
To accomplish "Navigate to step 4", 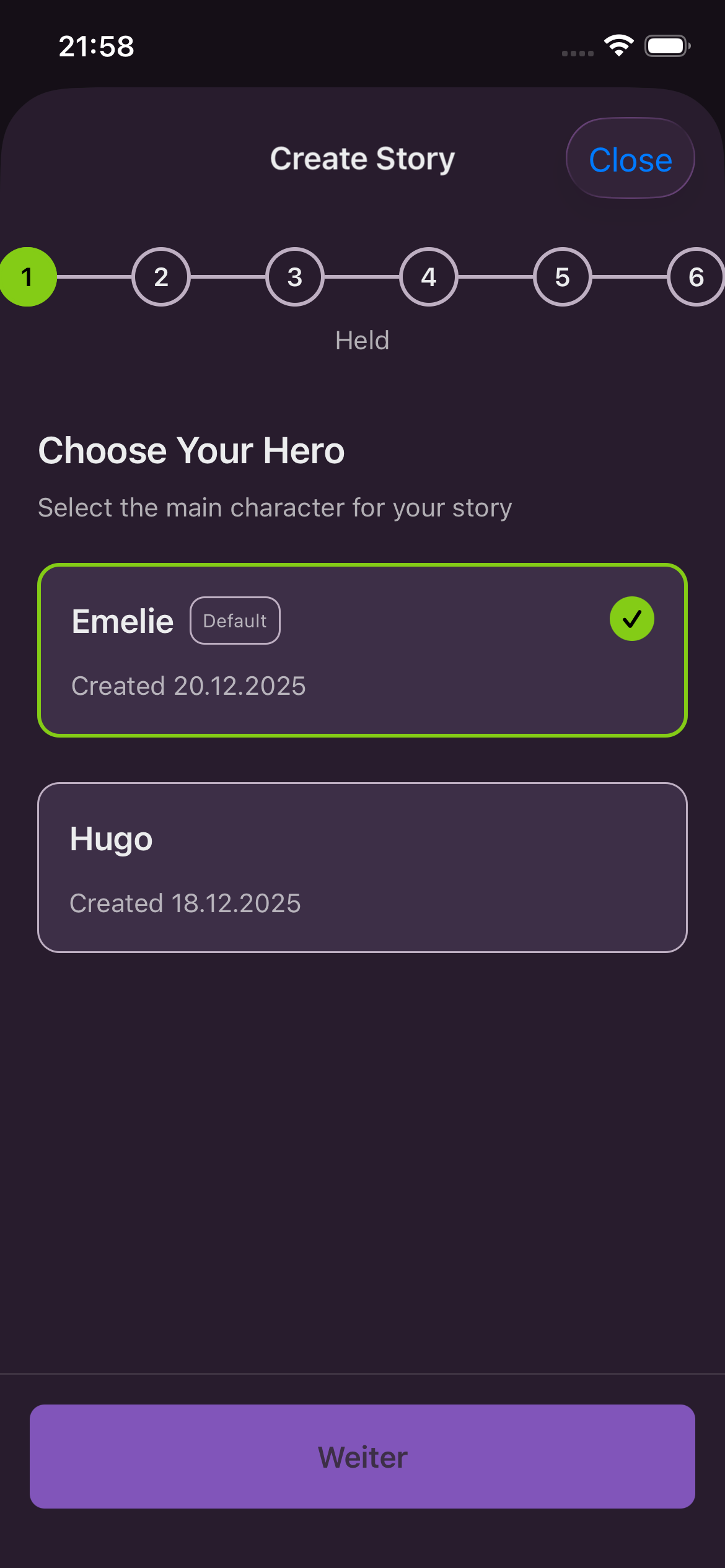I will [428, 277].
